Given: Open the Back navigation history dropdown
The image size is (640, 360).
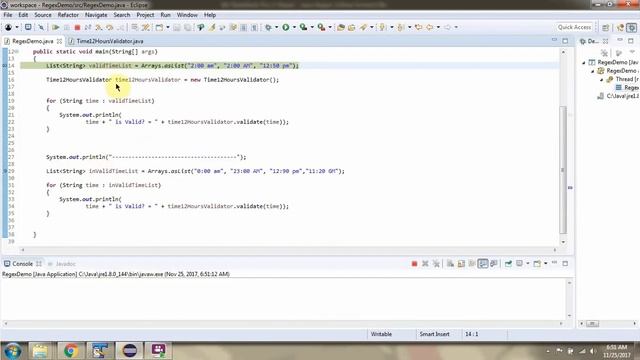Looking at the screenshot, I should [x=438, y=27].
